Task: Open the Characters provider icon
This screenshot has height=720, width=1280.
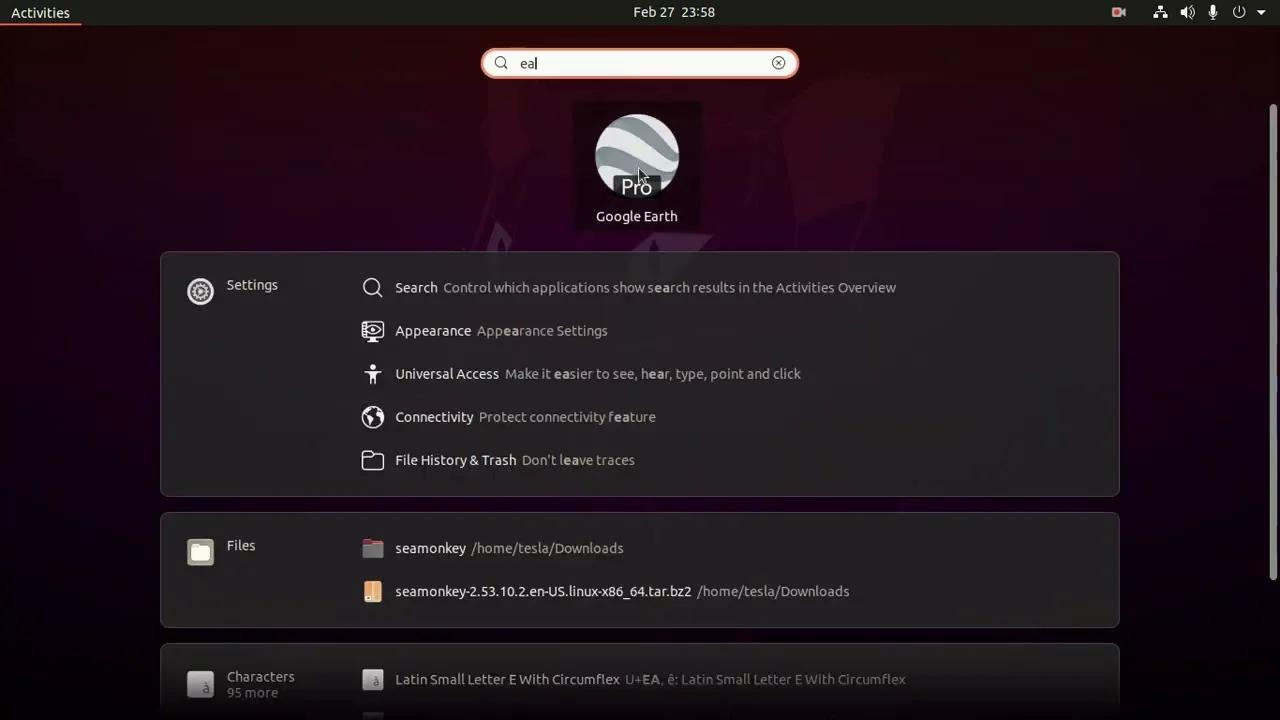Action: (x=200, y=684)
